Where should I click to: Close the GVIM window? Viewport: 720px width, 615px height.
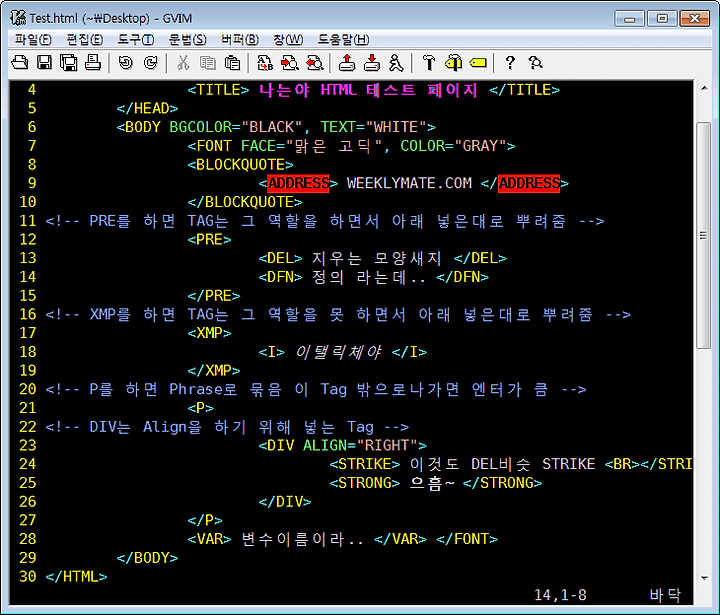(x=695, y=19)
